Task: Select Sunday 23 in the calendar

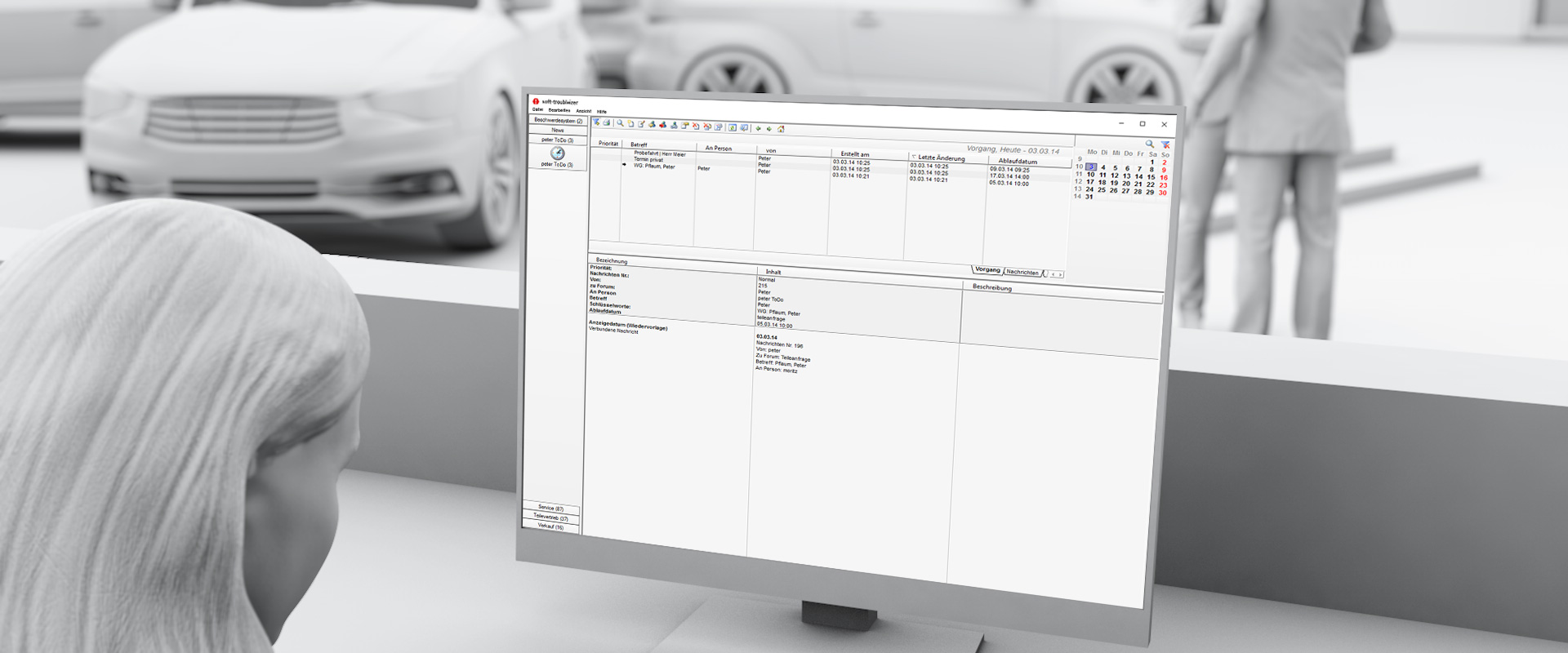Action: click(1163, 185)
